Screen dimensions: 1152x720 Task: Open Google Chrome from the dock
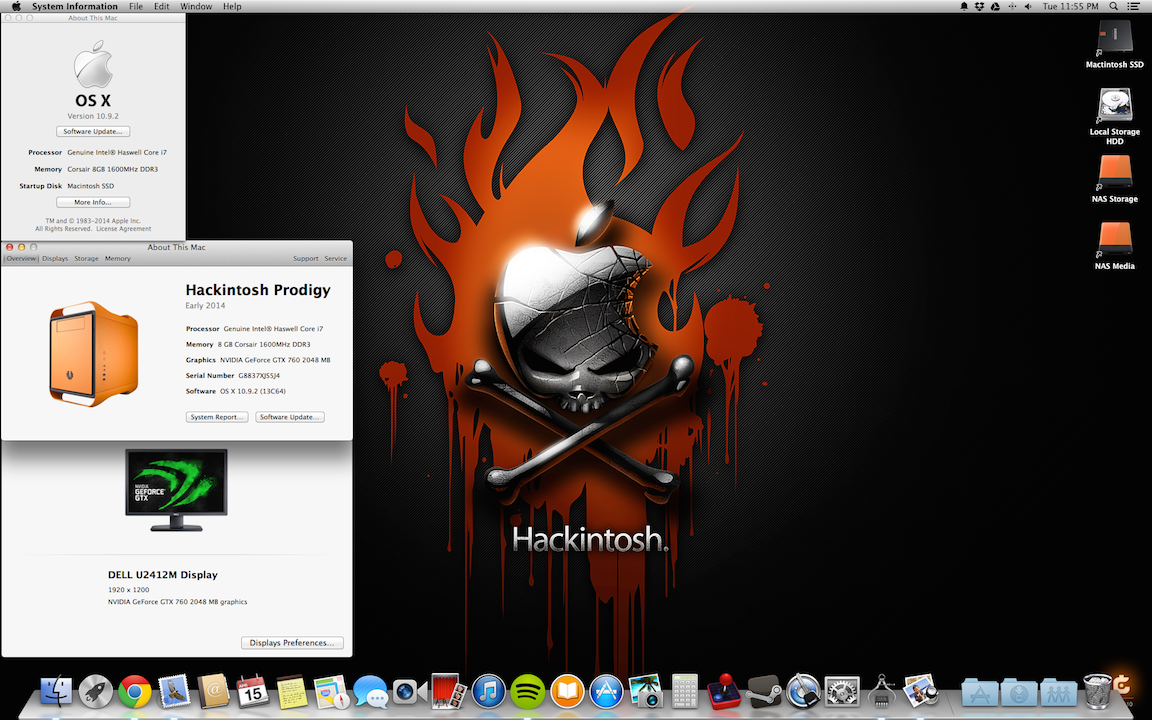coord(135,691)
